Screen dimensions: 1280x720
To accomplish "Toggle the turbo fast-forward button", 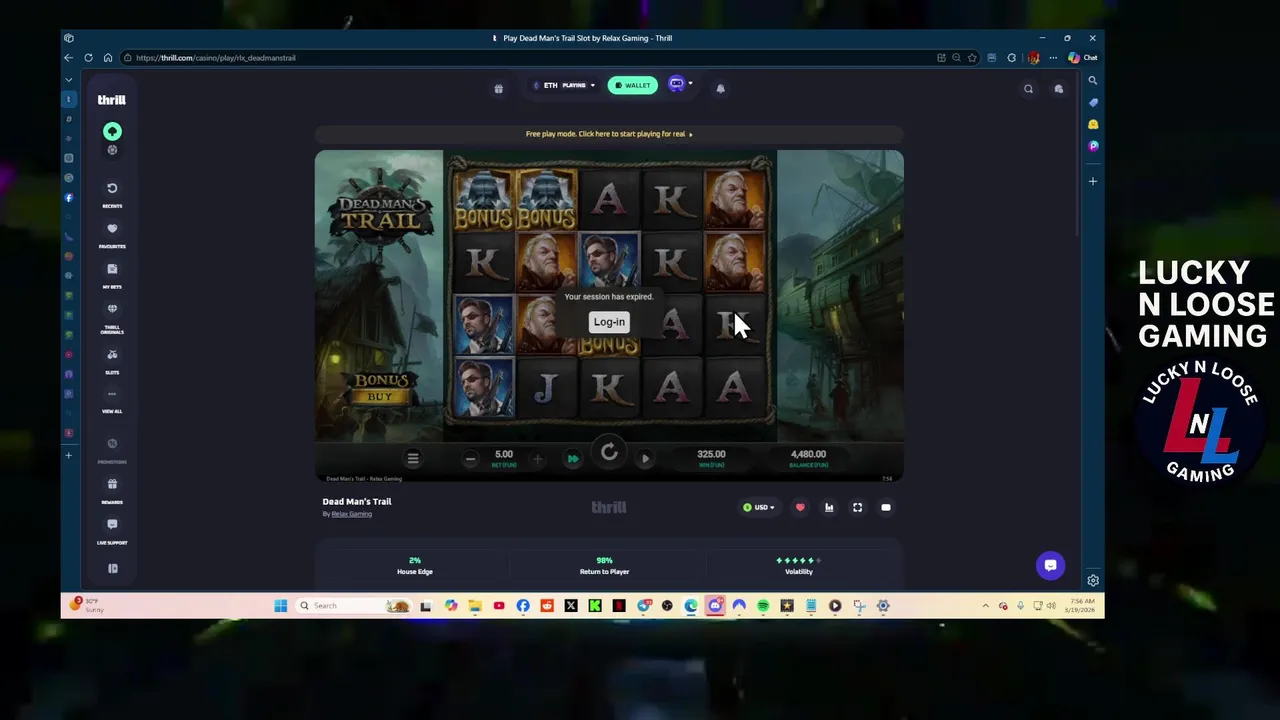I will coord(573,459).
